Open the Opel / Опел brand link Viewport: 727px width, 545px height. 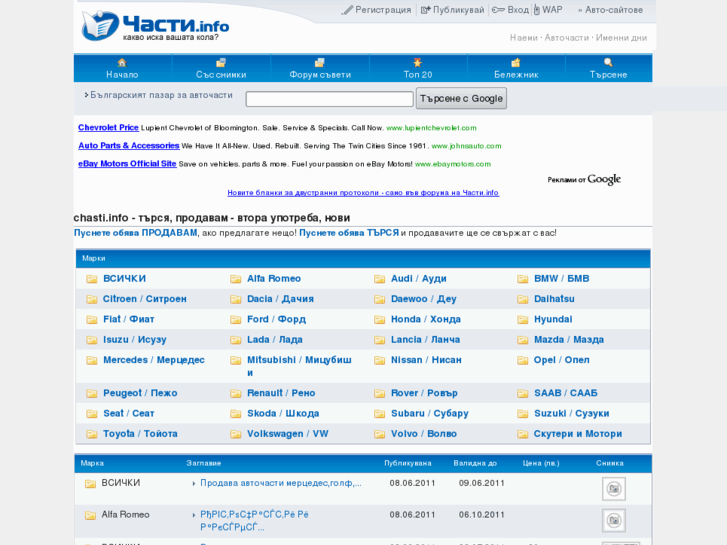tap(561, 360)
